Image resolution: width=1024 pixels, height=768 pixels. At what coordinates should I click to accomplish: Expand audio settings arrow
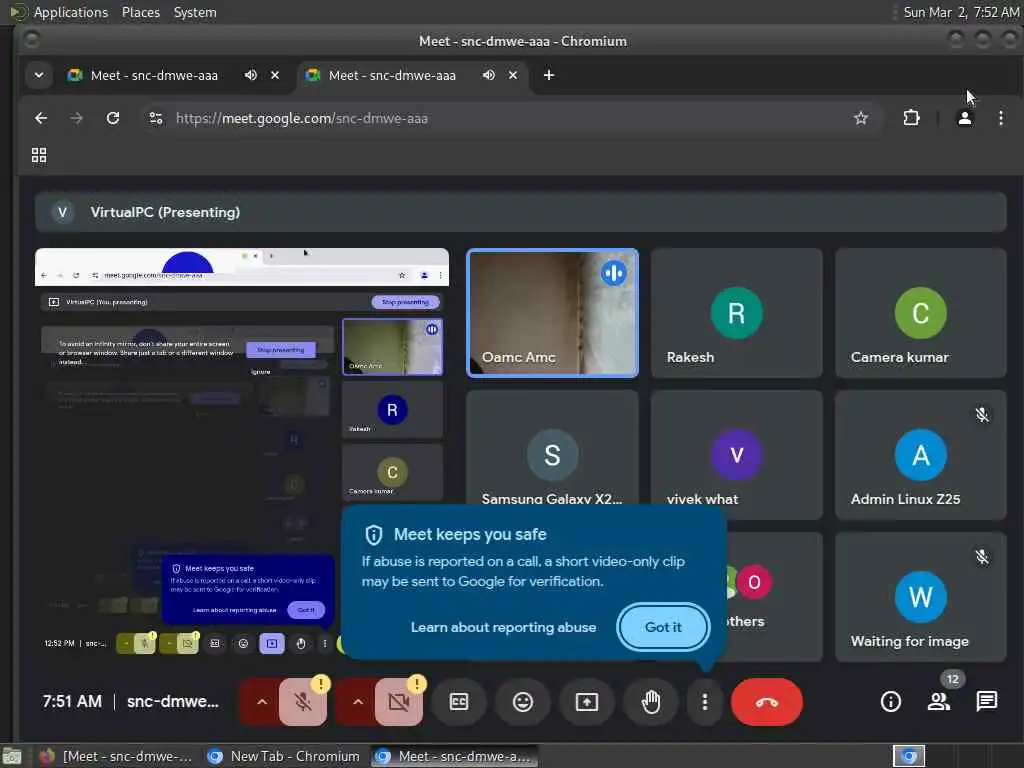pos(261,702)
